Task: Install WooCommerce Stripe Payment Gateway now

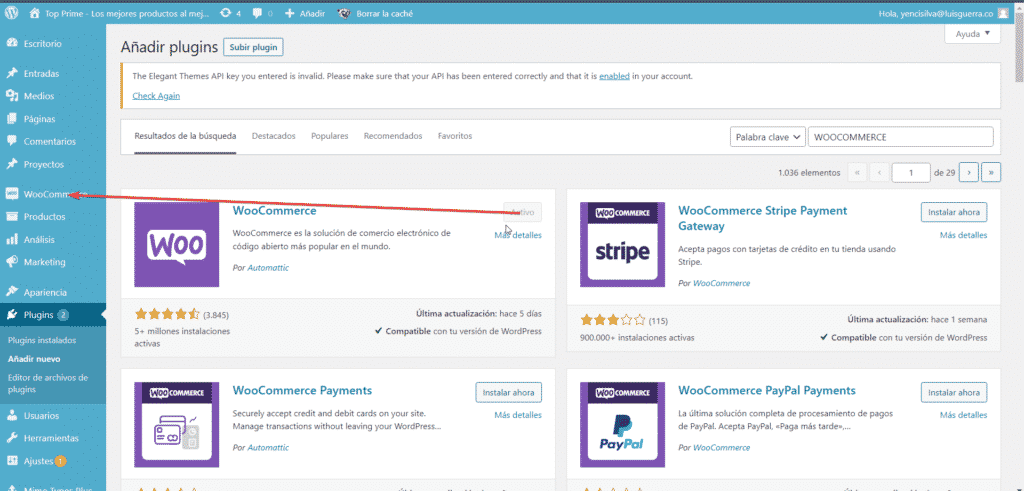Action: point(954,212)
